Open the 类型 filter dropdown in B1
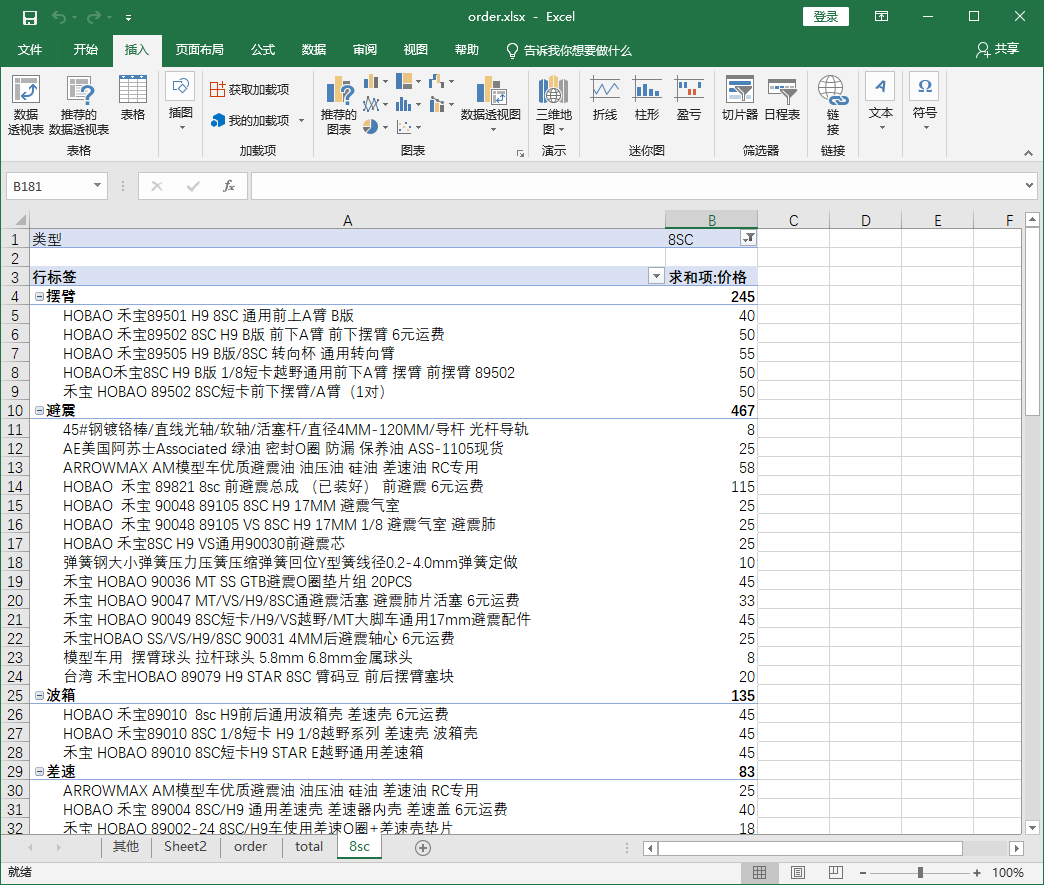1044x885 pixels. [x=748, y=238]
